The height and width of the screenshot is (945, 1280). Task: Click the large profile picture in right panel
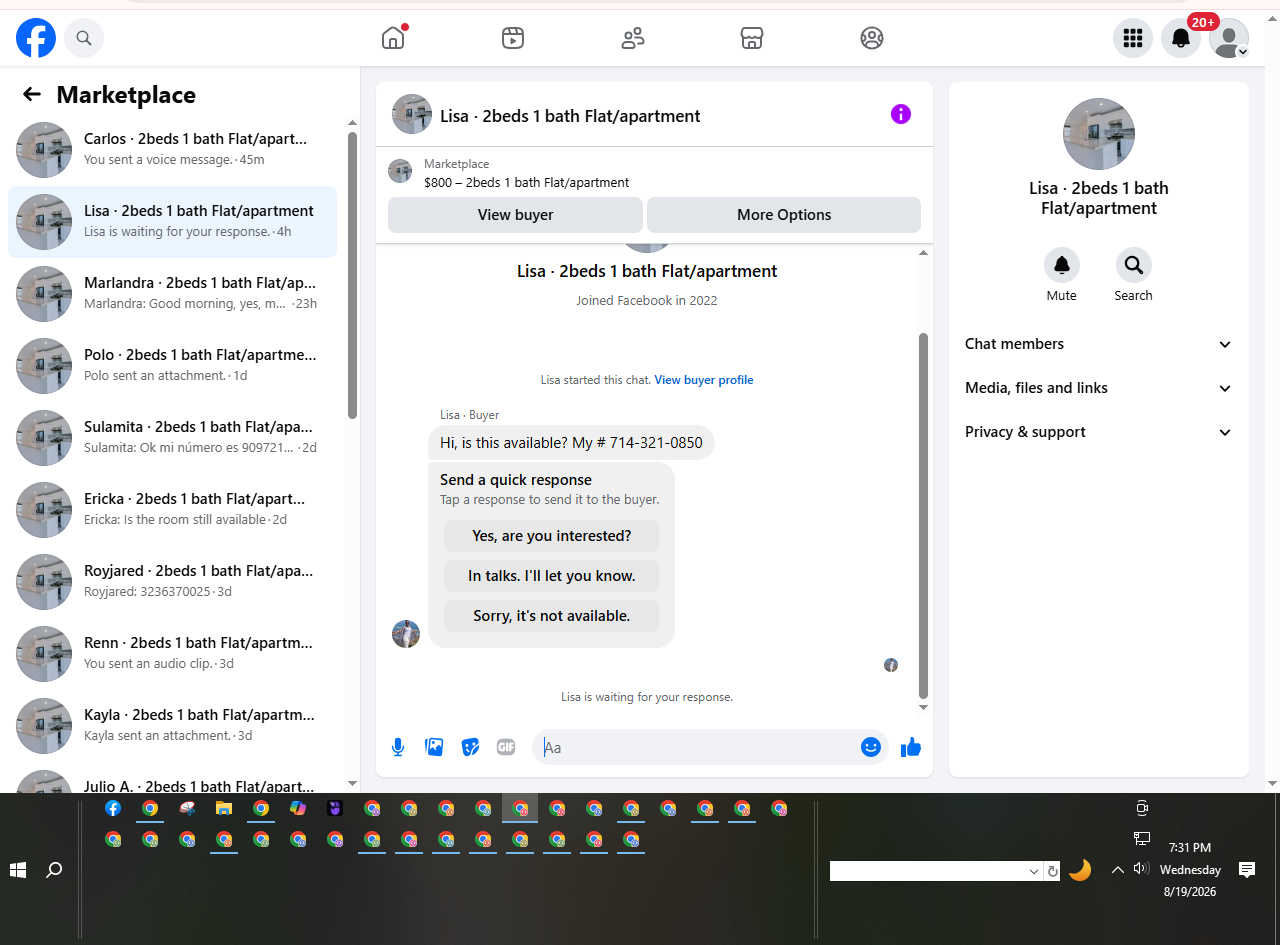[x=1099, y=134]
